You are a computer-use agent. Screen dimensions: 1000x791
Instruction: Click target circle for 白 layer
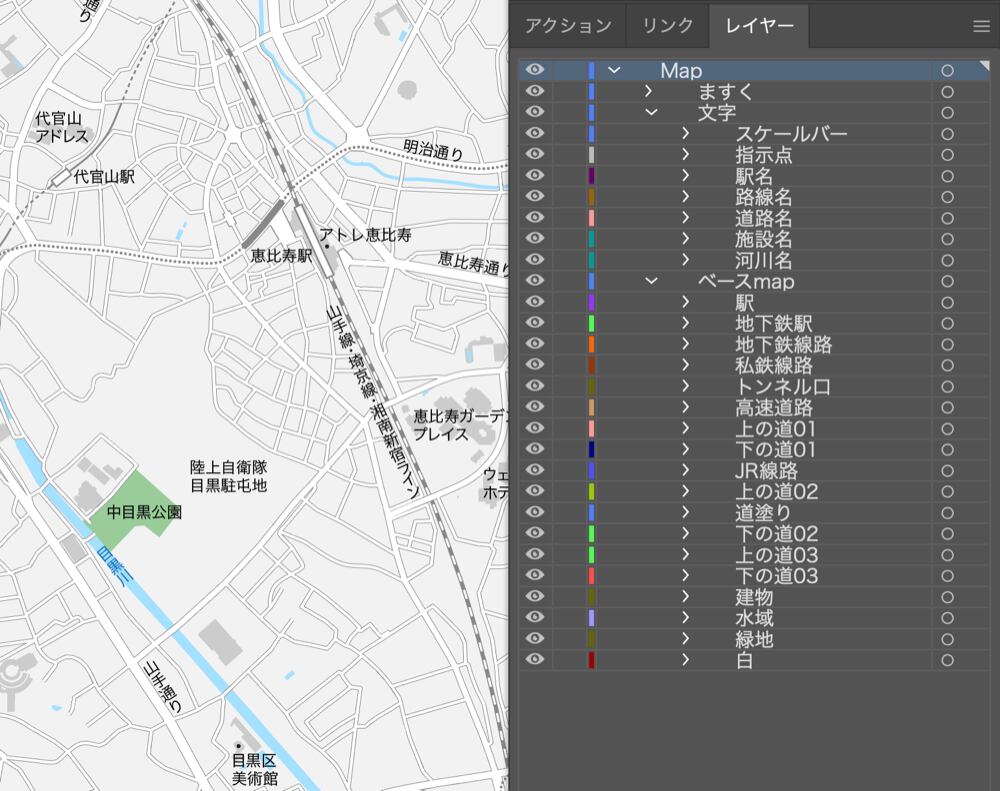[x=947, y=660]
